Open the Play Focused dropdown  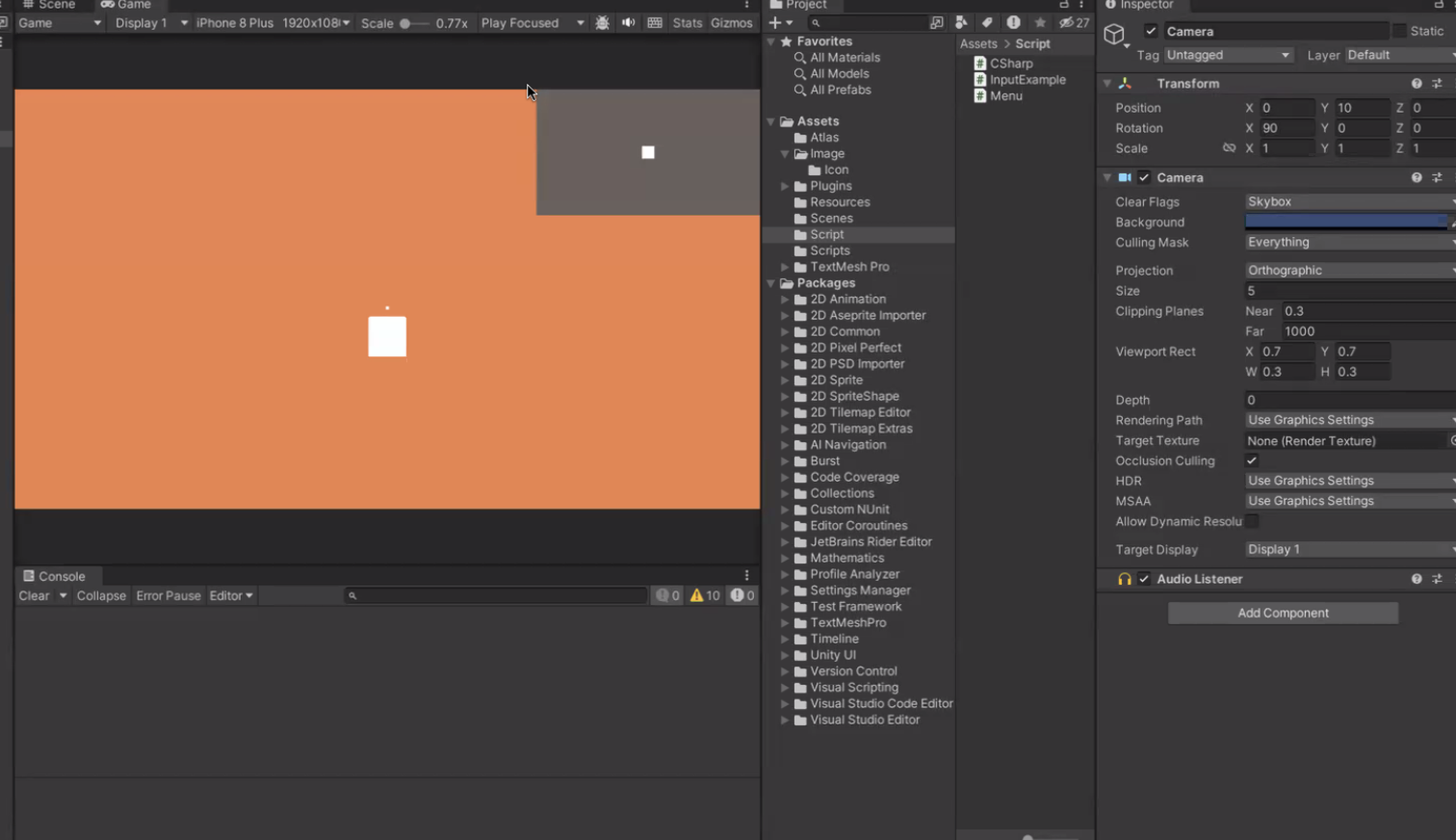click(x=533, y=23)
